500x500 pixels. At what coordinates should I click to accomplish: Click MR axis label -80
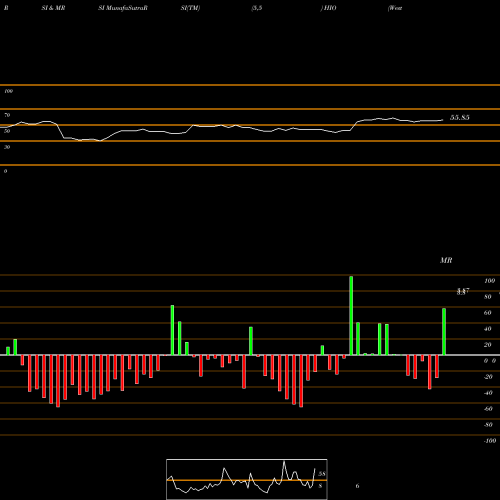[x=488, y=425]
